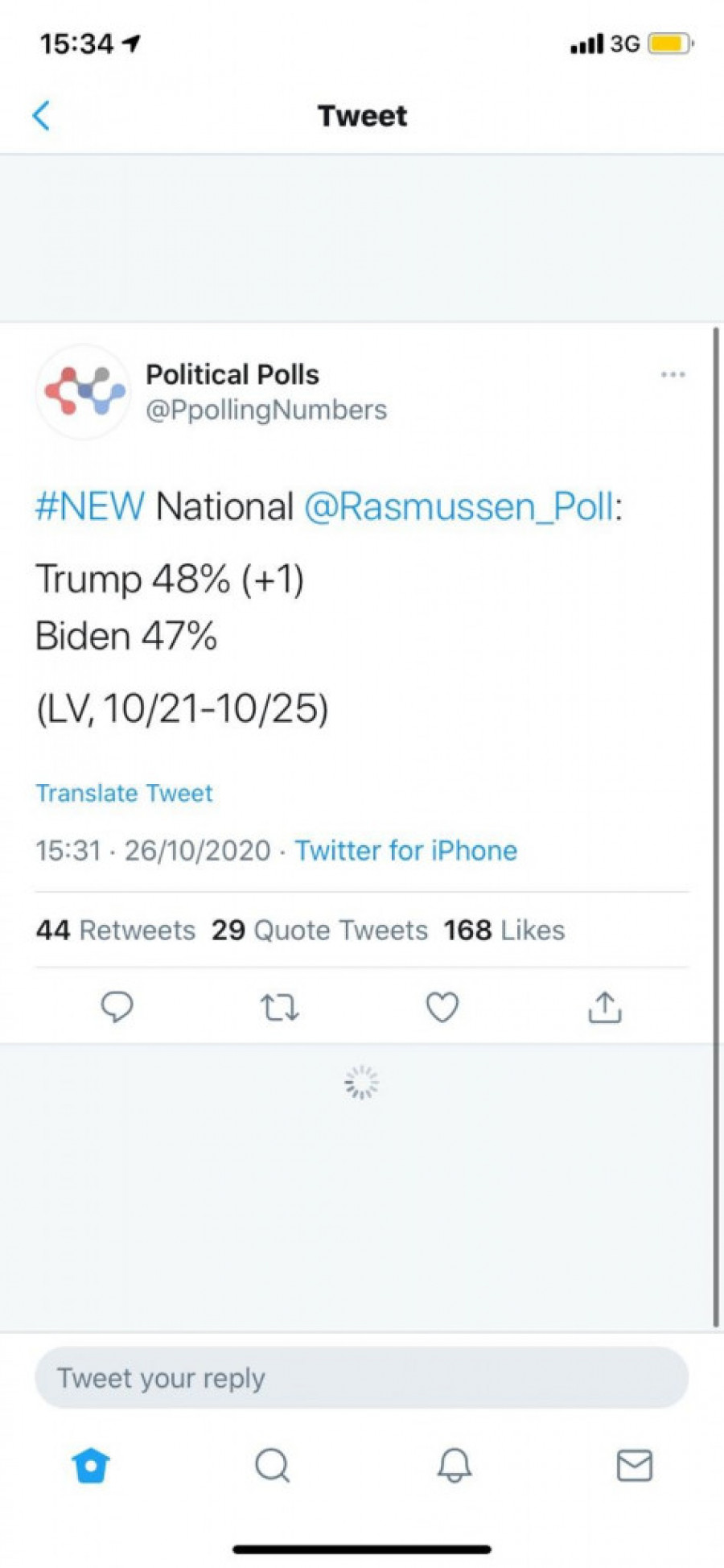The height and width of the screenshot is (1568, 724).
Task: Open the Search tab
Action: (x=273, y=1465)
